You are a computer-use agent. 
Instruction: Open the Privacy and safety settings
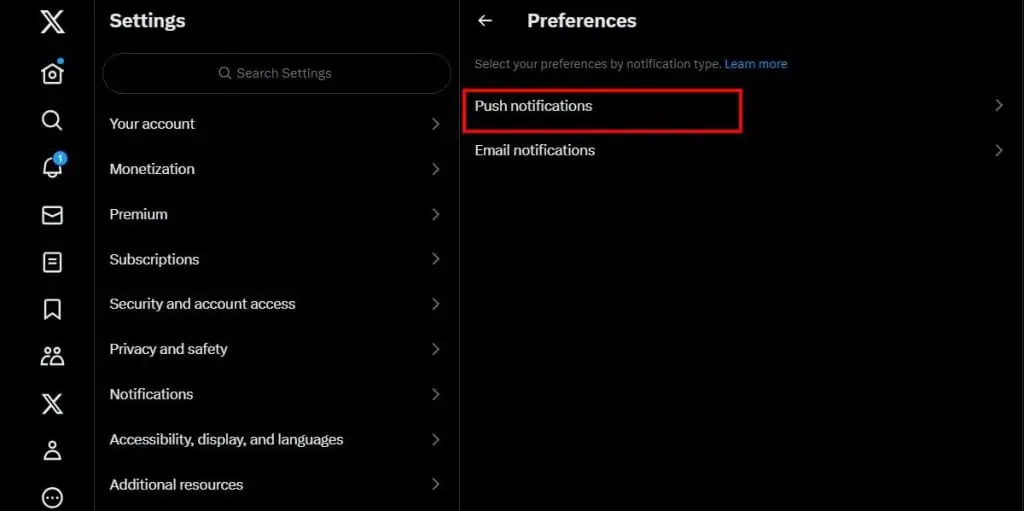[x=277, y=349]
